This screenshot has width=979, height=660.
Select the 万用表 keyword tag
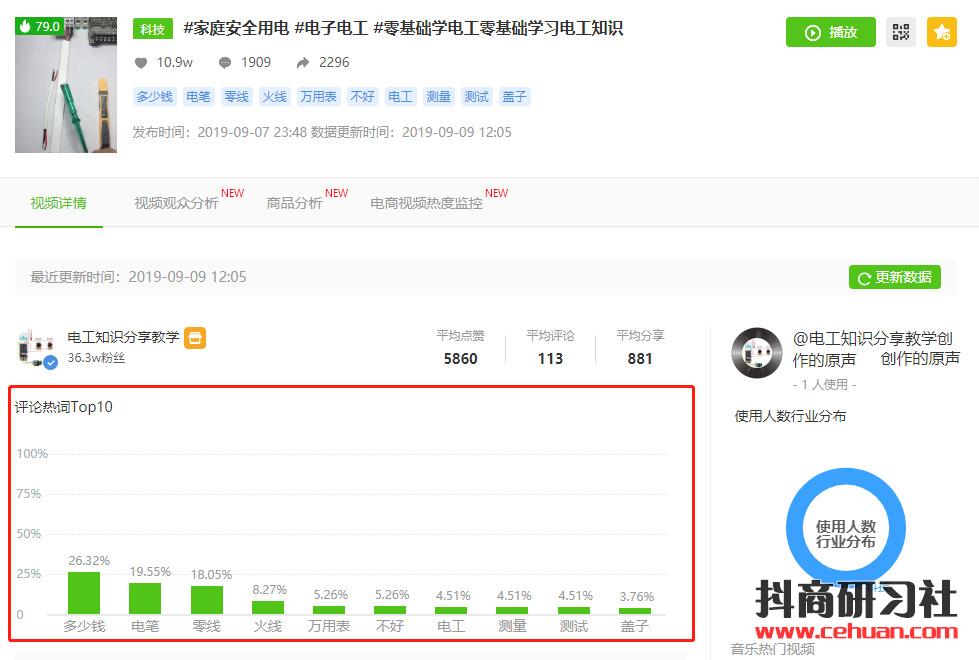[318, 97]
